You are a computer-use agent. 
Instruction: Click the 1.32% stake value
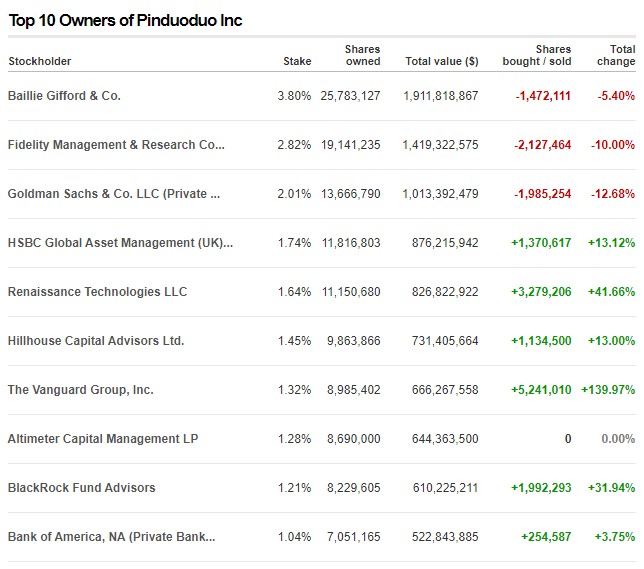[x=294, y=389]
